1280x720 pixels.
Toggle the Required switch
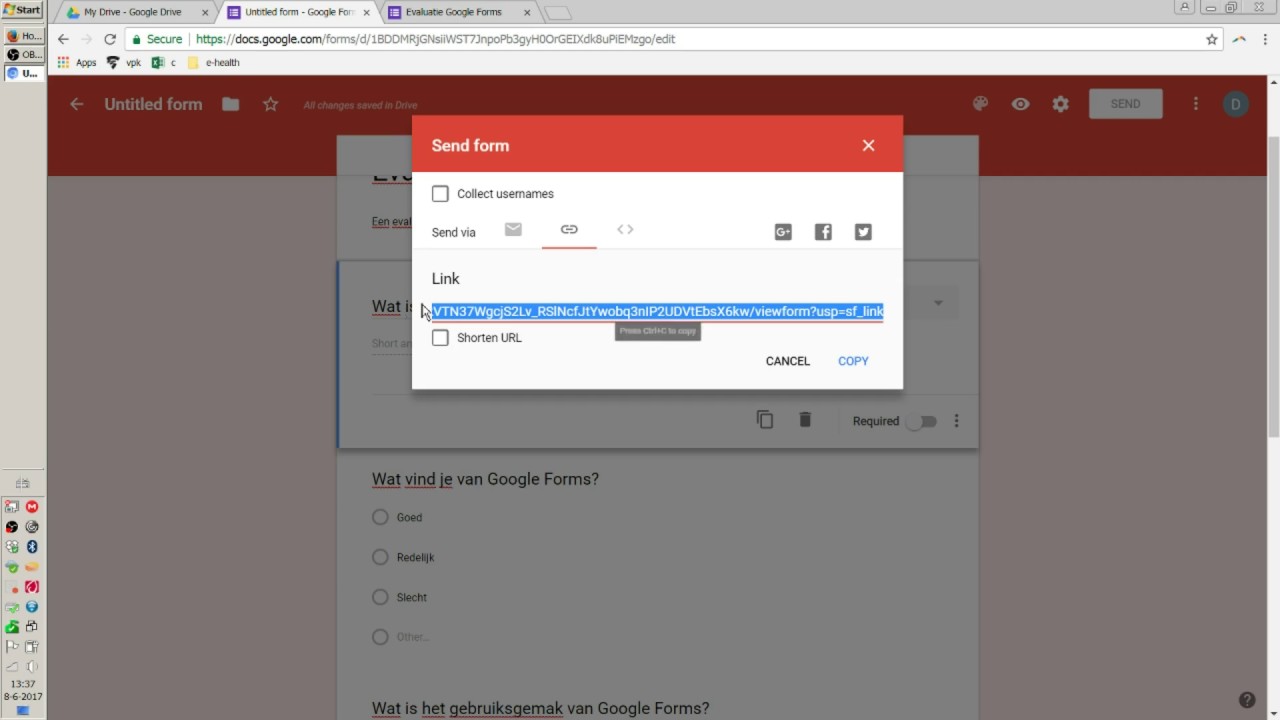pyautogui.click(x=921, y=421)
